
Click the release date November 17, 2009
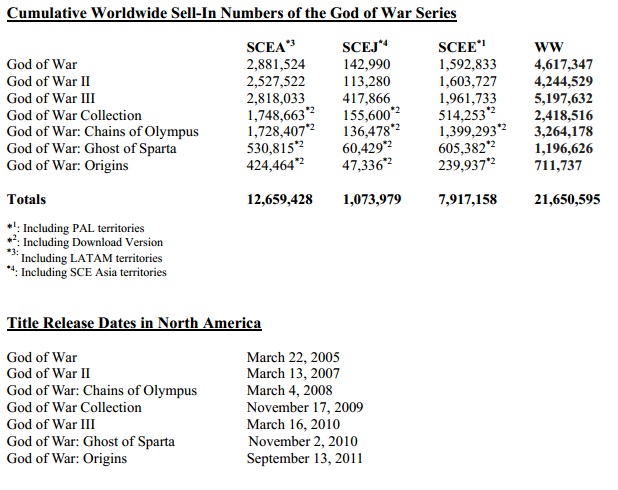click(x=305, y=408)
